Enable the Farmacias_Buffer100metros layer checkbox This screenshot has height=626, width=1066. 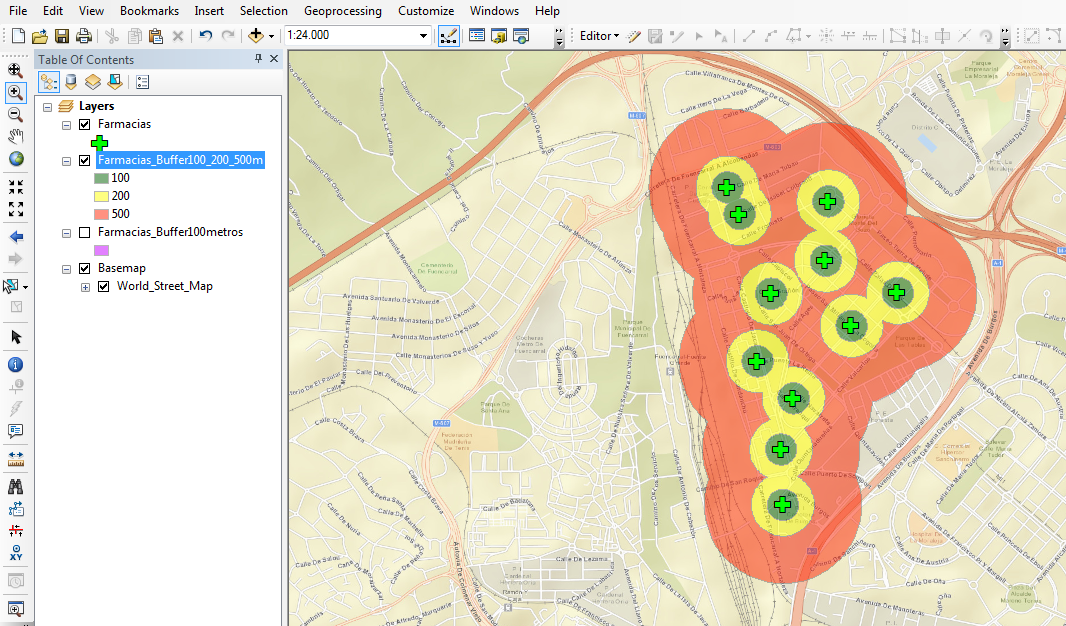pos(84,232)
